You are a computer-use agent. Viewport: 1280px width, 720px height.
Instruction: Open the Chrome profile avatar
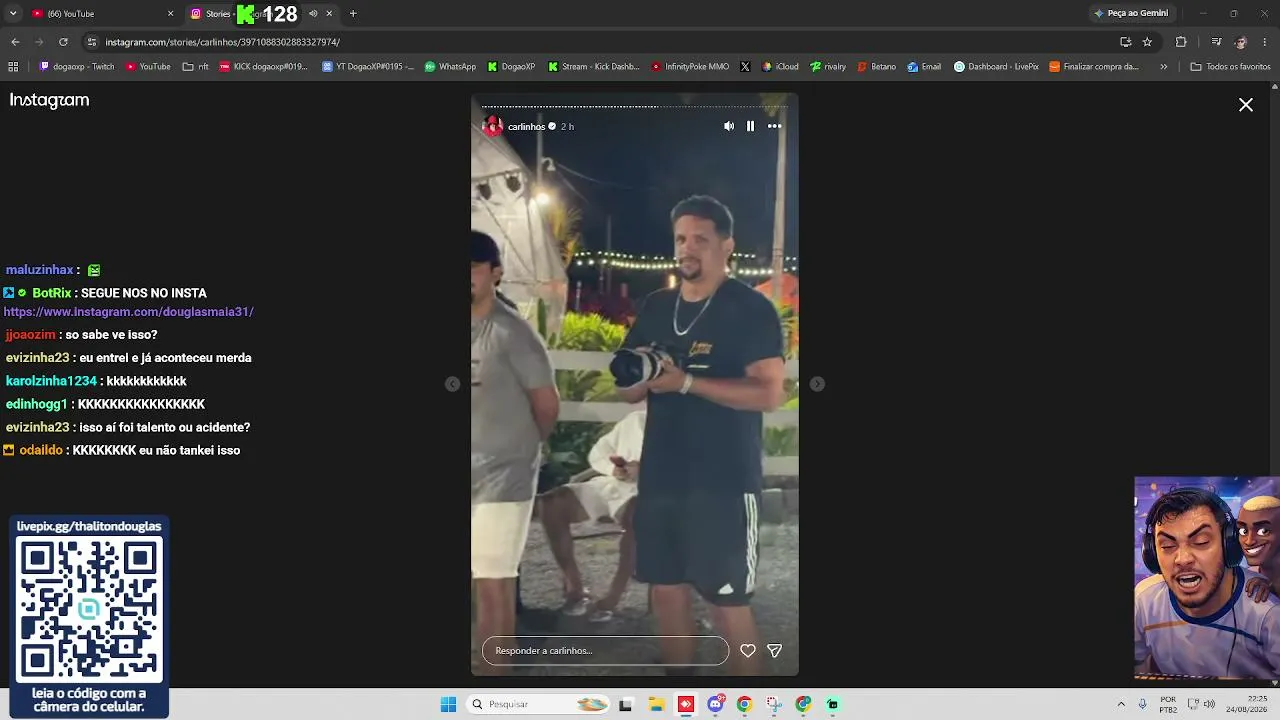pos(1241,42)
